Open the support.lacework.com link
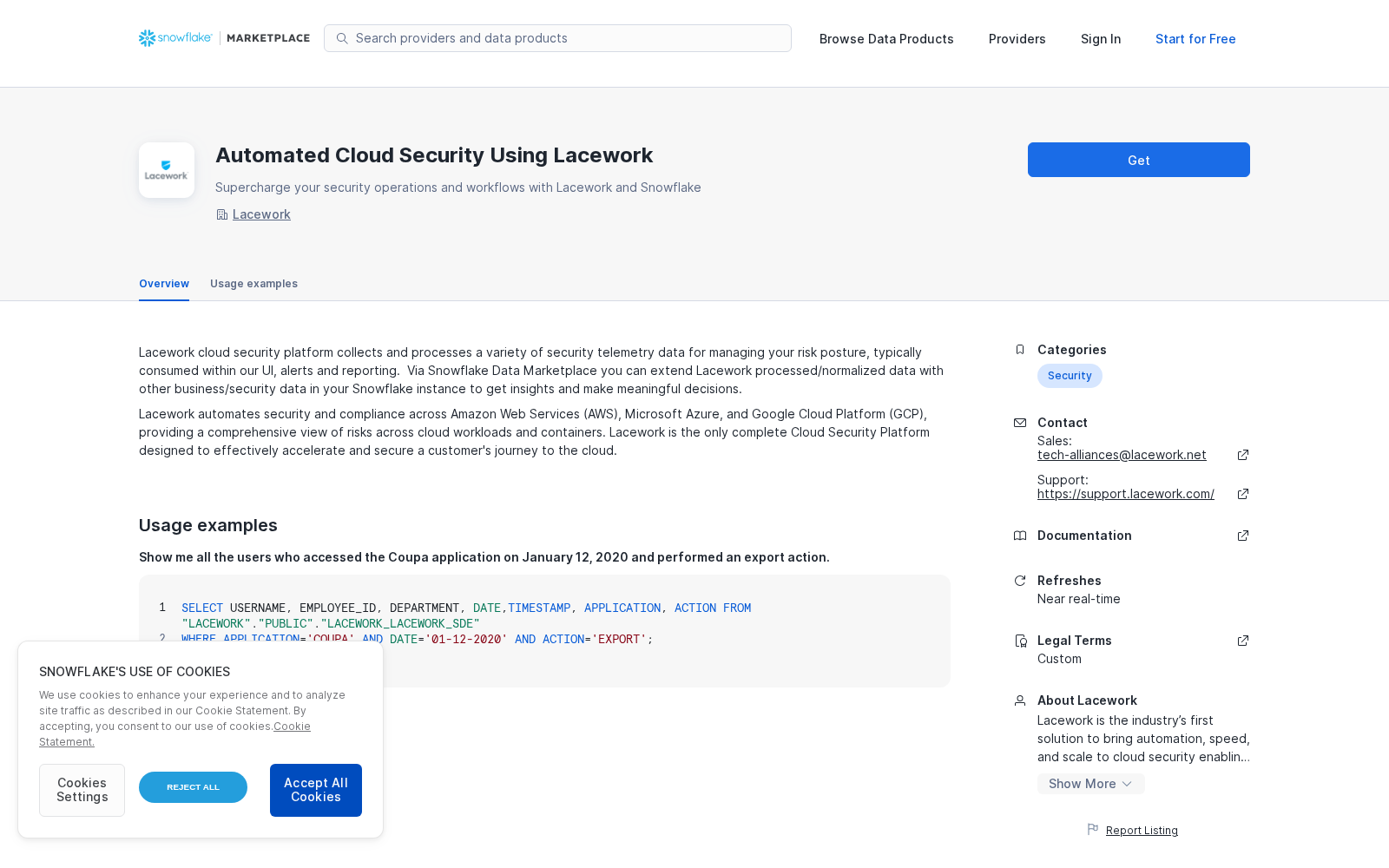The image size is (1389, 868). coord(1126,494)
